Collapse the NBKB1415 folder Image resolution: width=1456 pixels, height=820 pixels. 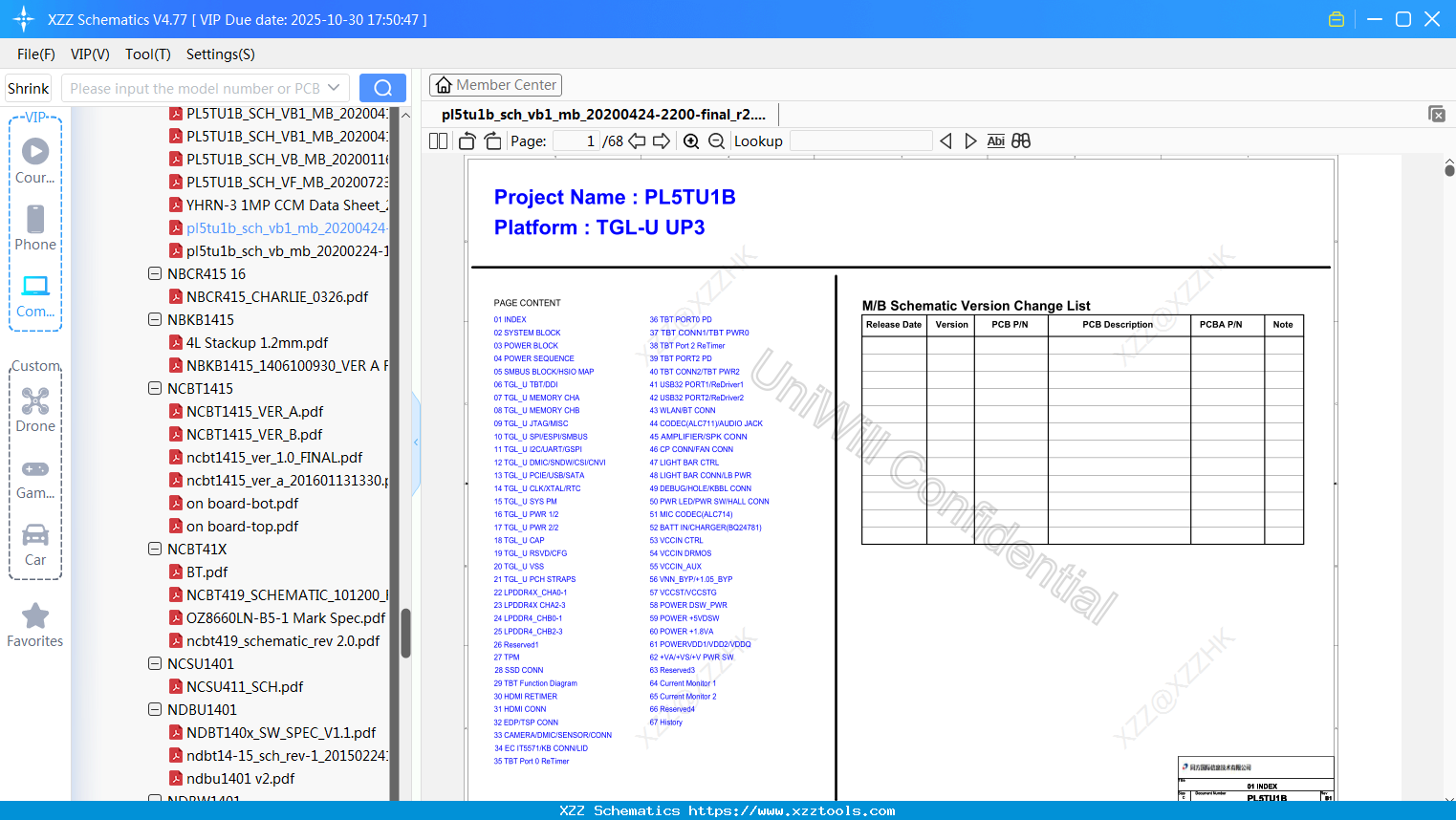pos(155,319)
